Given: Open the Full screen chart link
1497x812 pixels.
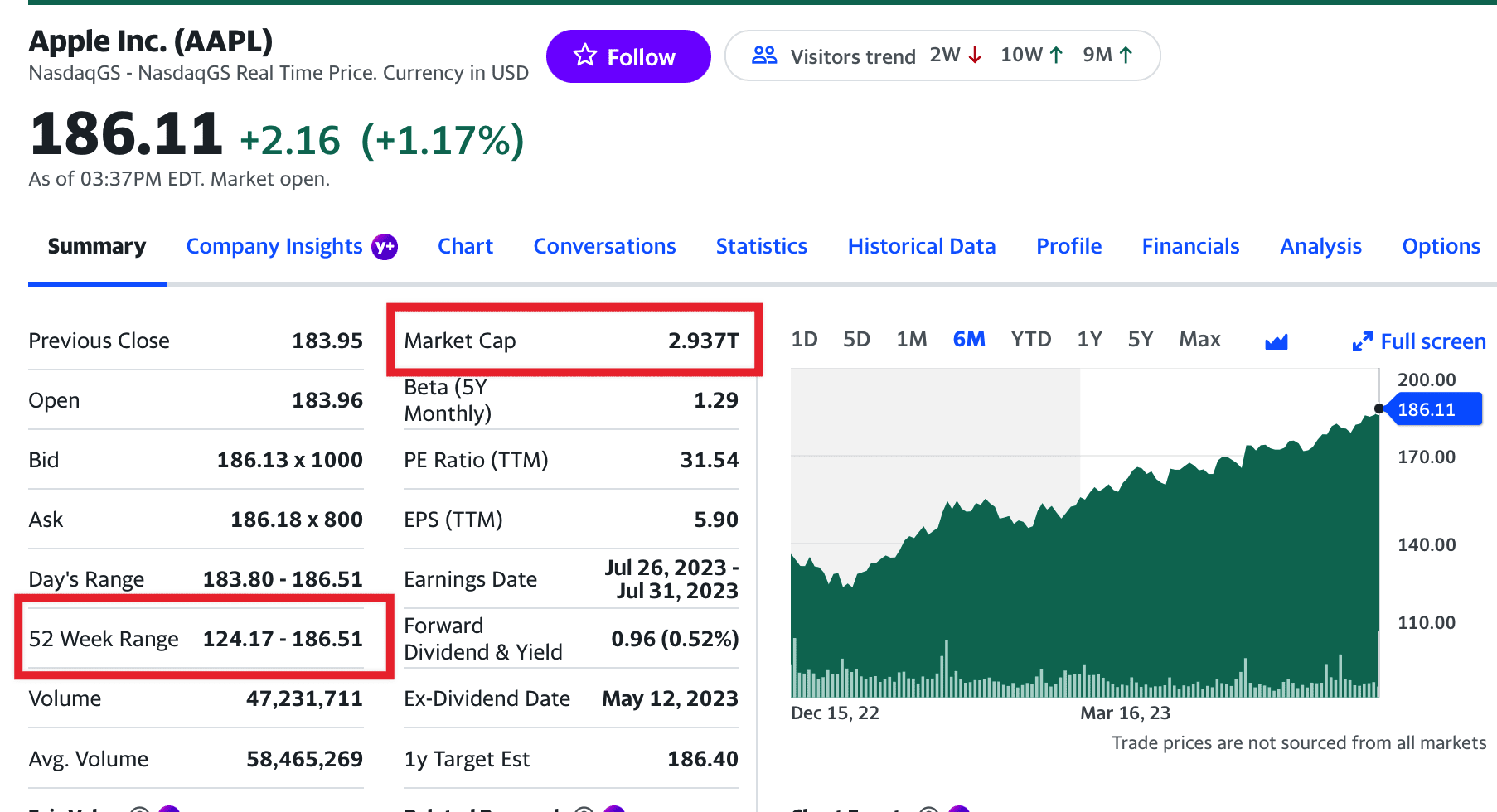Looking at the screenshot, I should (1432, 341).
